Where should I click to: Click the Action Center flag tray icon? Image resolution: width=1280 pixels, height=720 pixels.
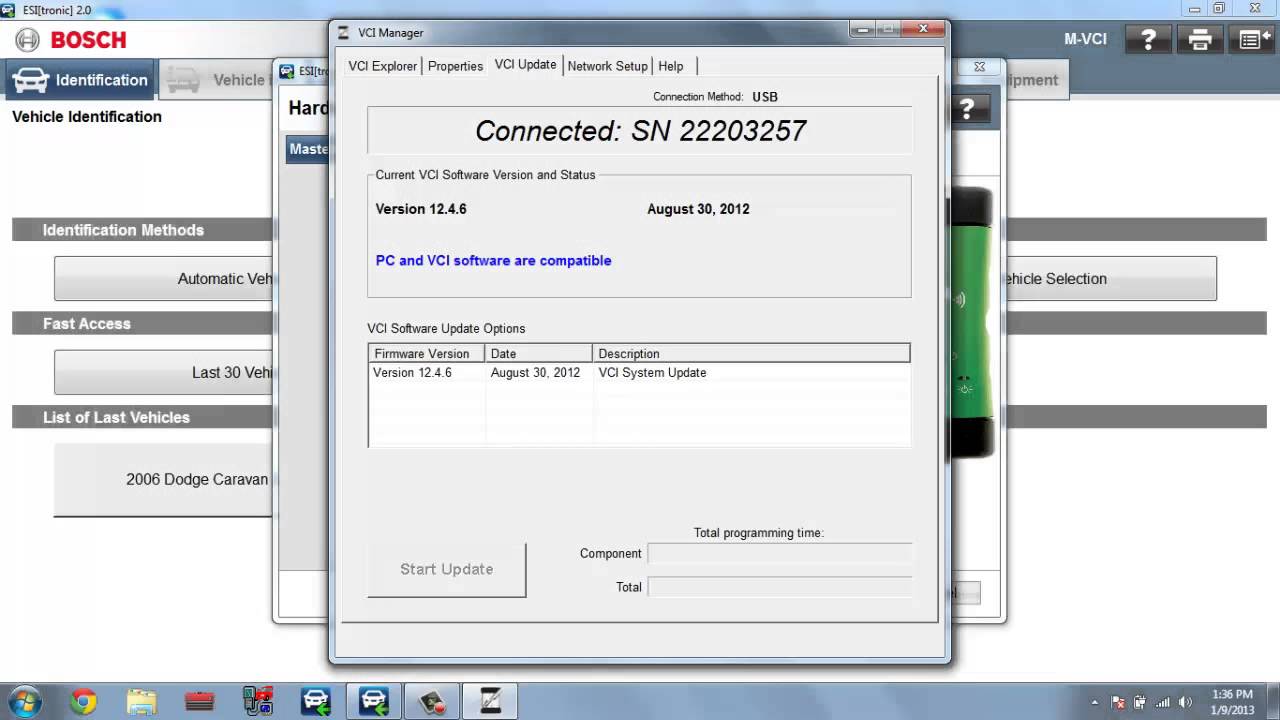tap(1118, 703)
